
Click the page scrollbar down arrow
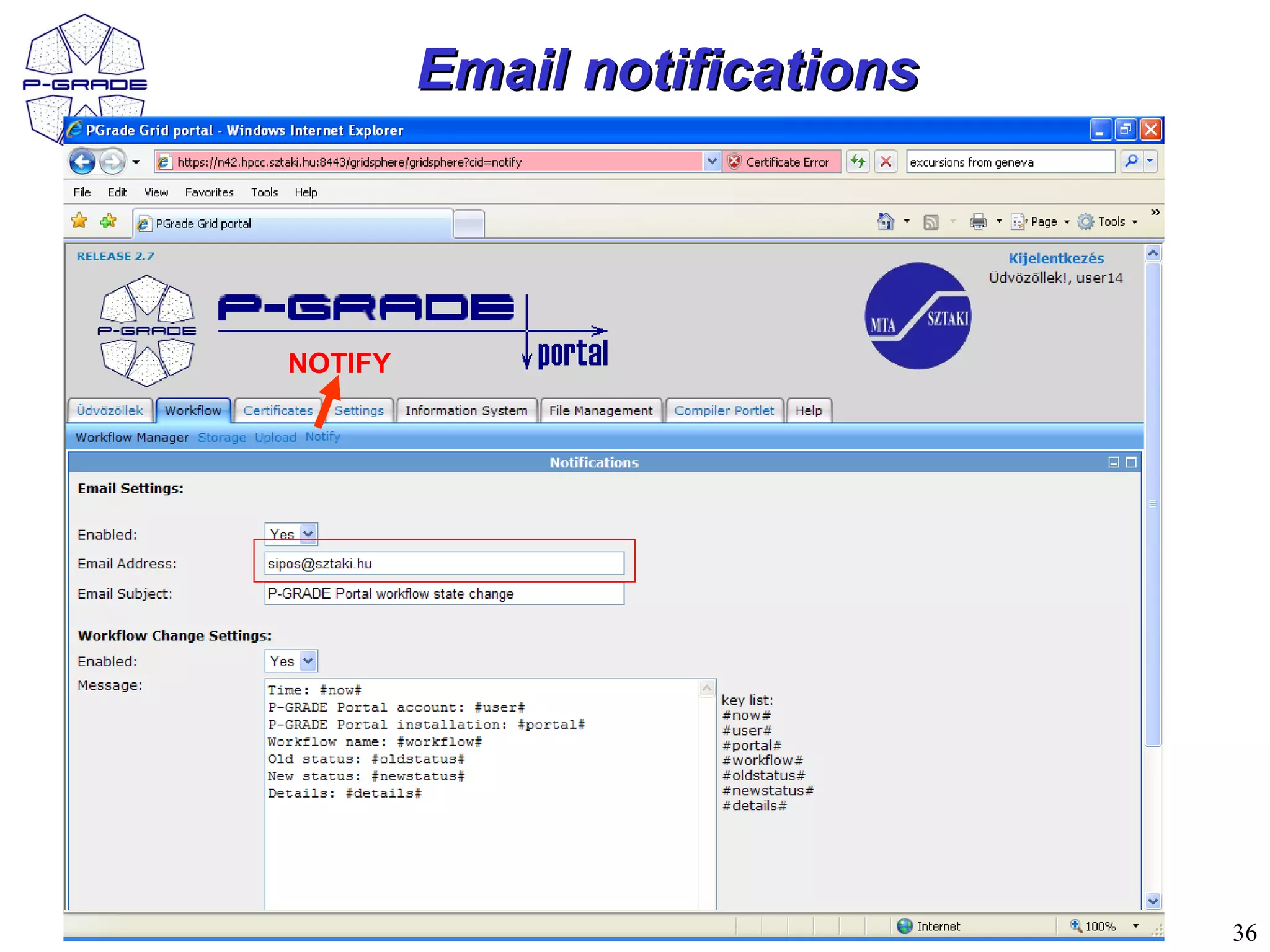coord(1153,901)
